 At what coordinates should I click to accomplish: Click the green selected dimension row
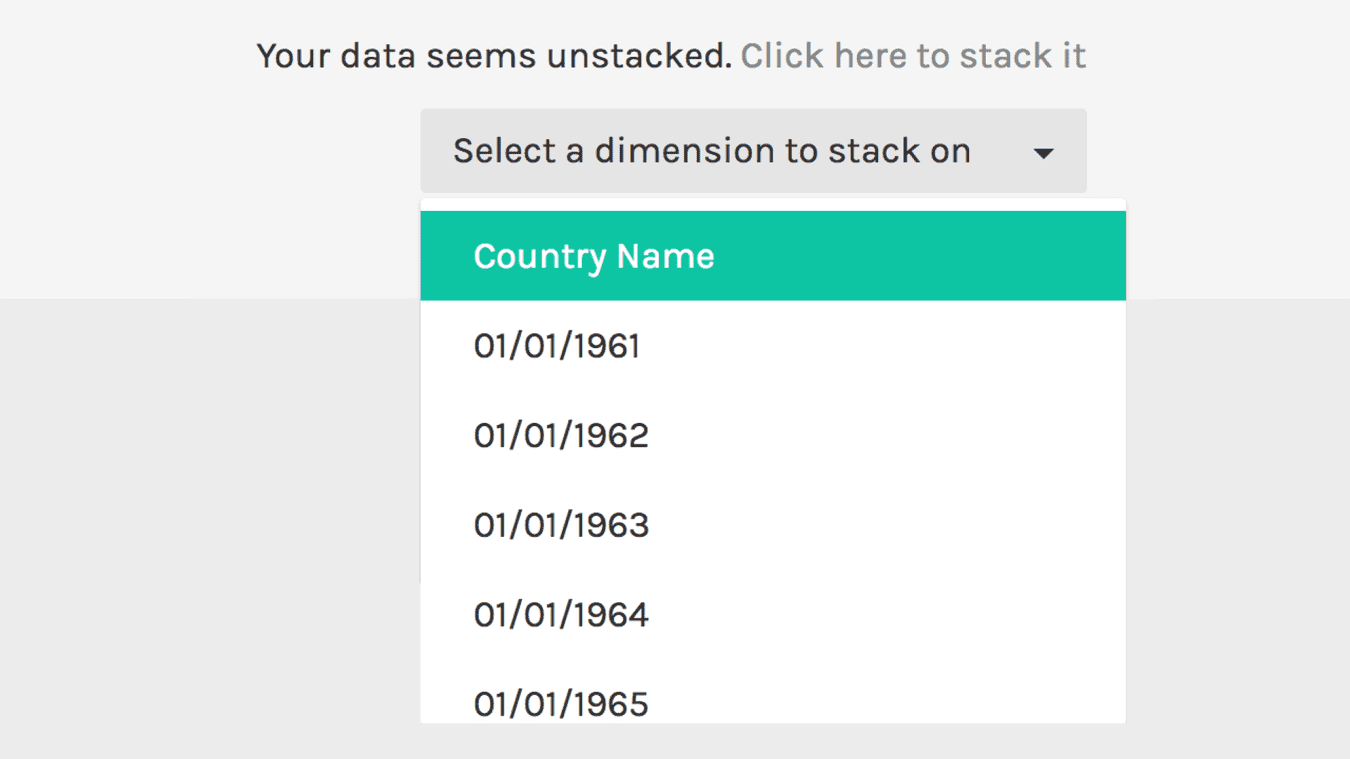(x=773, y=256)
